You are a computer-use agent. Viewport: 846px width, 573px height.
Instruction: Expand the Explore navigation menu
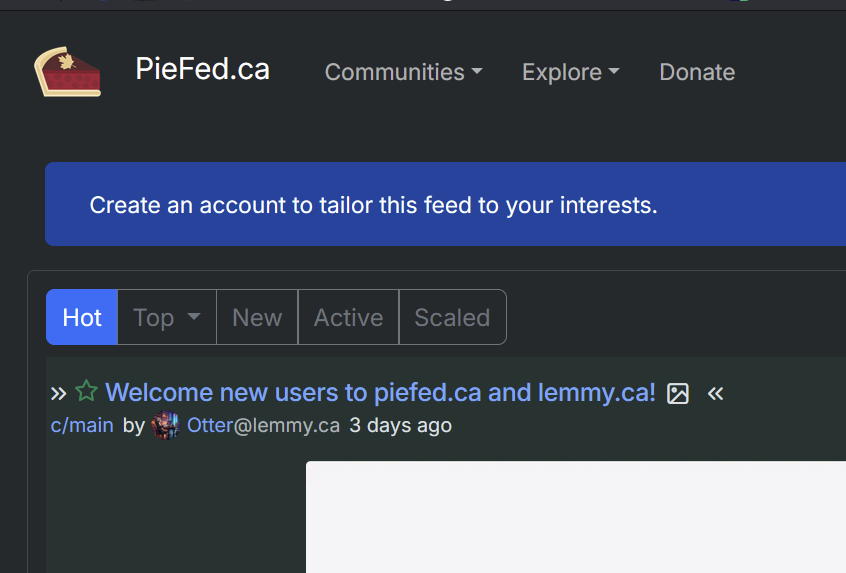click(570, 72)
